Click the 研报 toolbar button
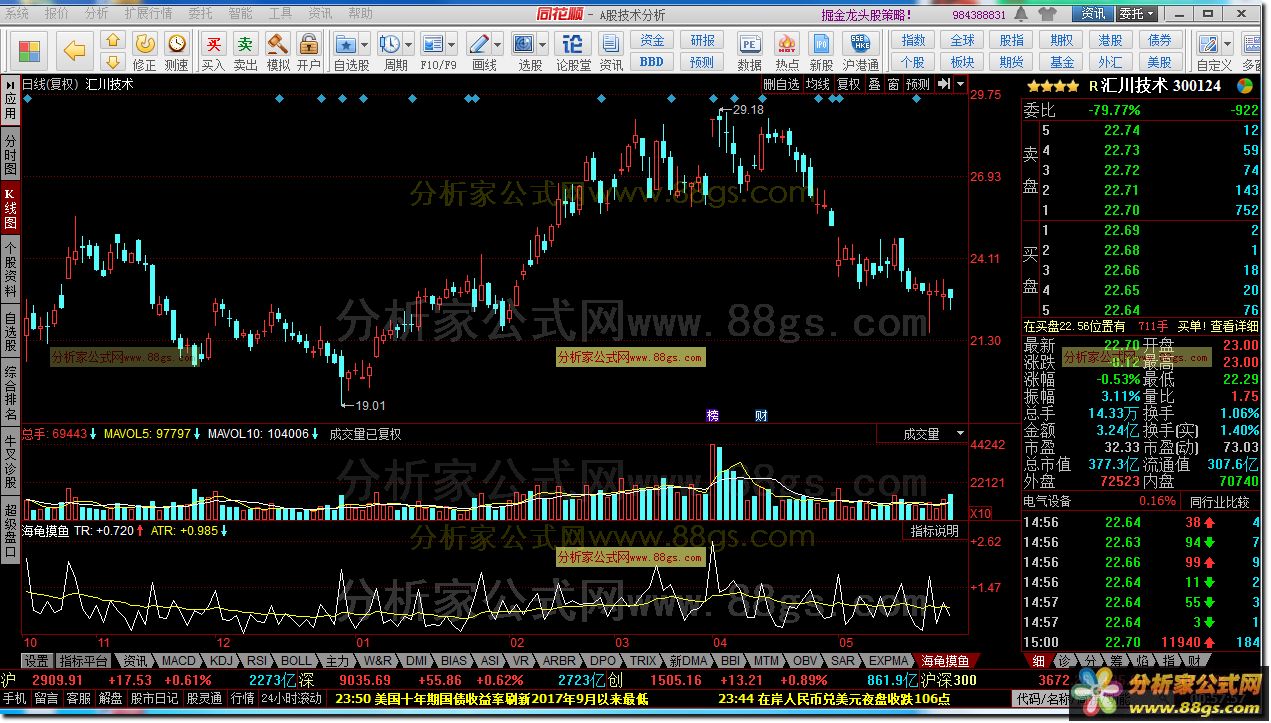The height and width of the screenshot is (723, 1271). (702, 41)
